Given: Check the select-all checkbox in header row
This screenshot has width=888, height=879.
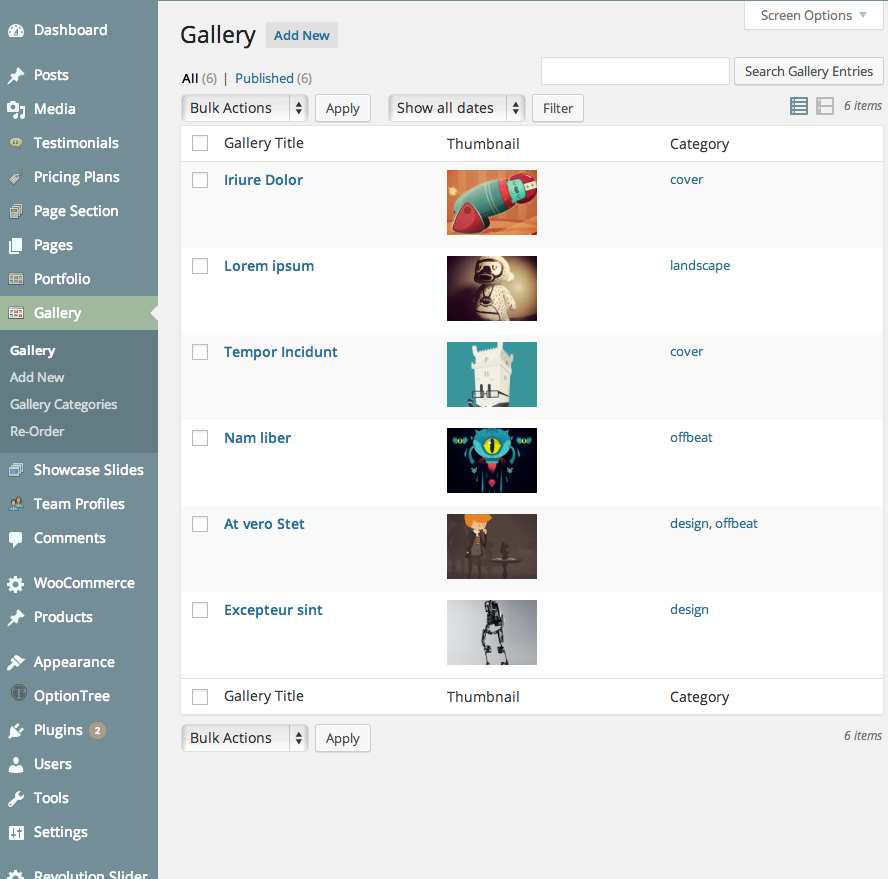Looking at the screenshot, I should 199,143.
